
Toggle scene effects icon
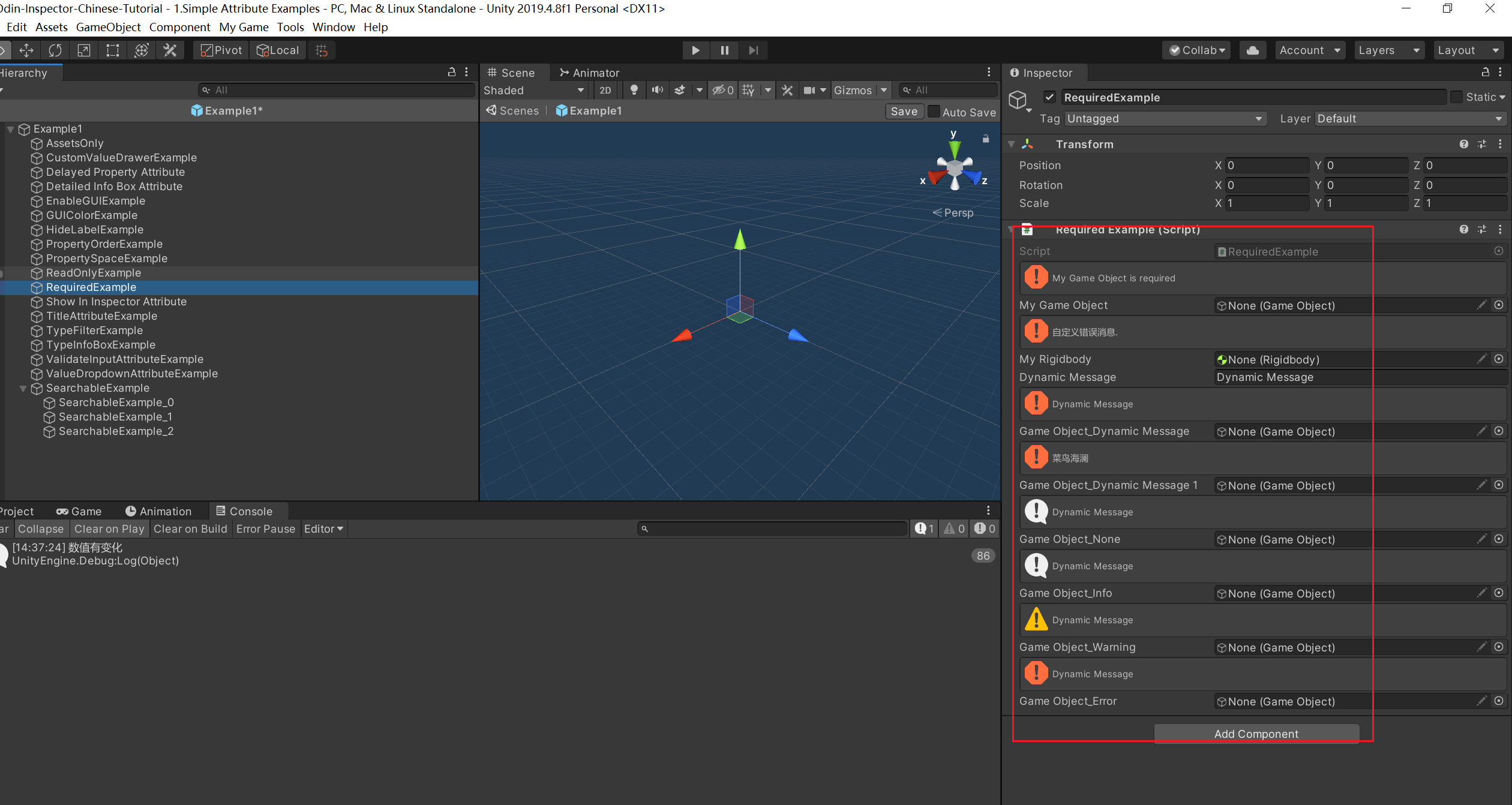point(680,90)
